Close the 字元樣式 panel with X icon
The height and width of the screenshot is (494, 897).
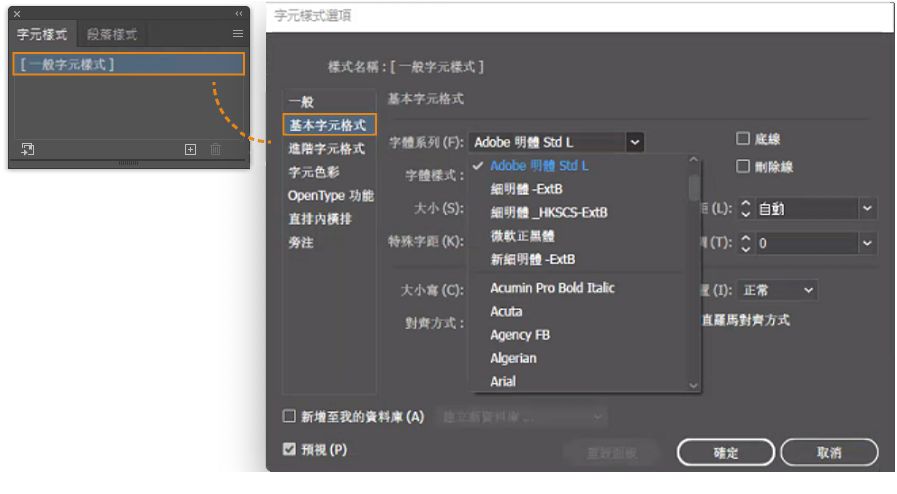pos(17,14)
